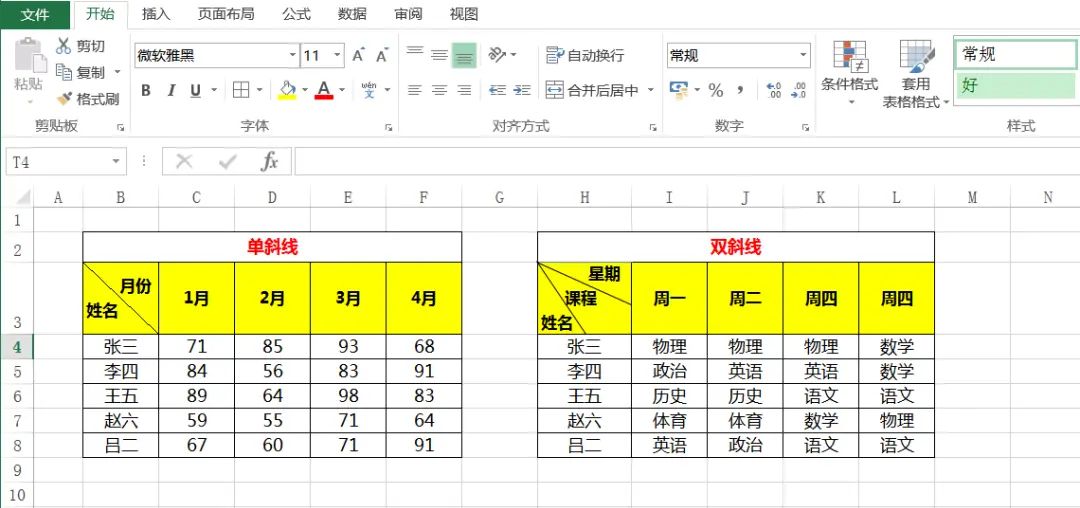Screen dimensions: 1080x508
Task: Open the number format 常规 dropdown
Action: 803,55
